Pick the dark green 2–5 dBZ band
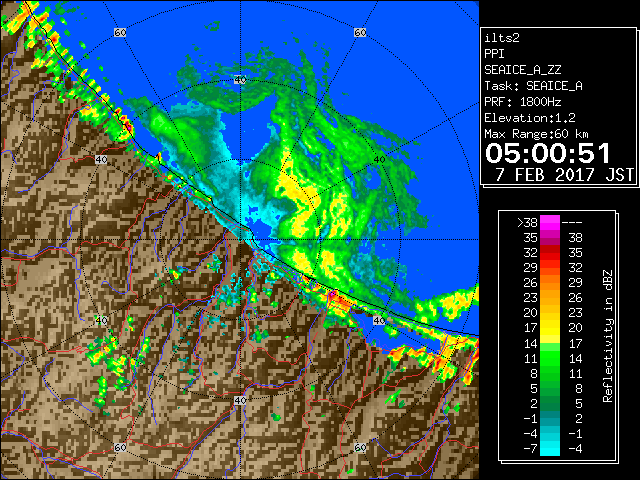640x480 pixels. click(550, 403)
